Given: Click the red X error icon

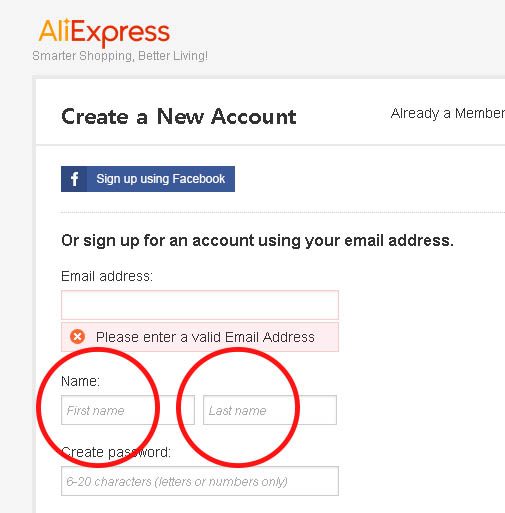Looking at the screenshot, I should [x=77, y=337].
